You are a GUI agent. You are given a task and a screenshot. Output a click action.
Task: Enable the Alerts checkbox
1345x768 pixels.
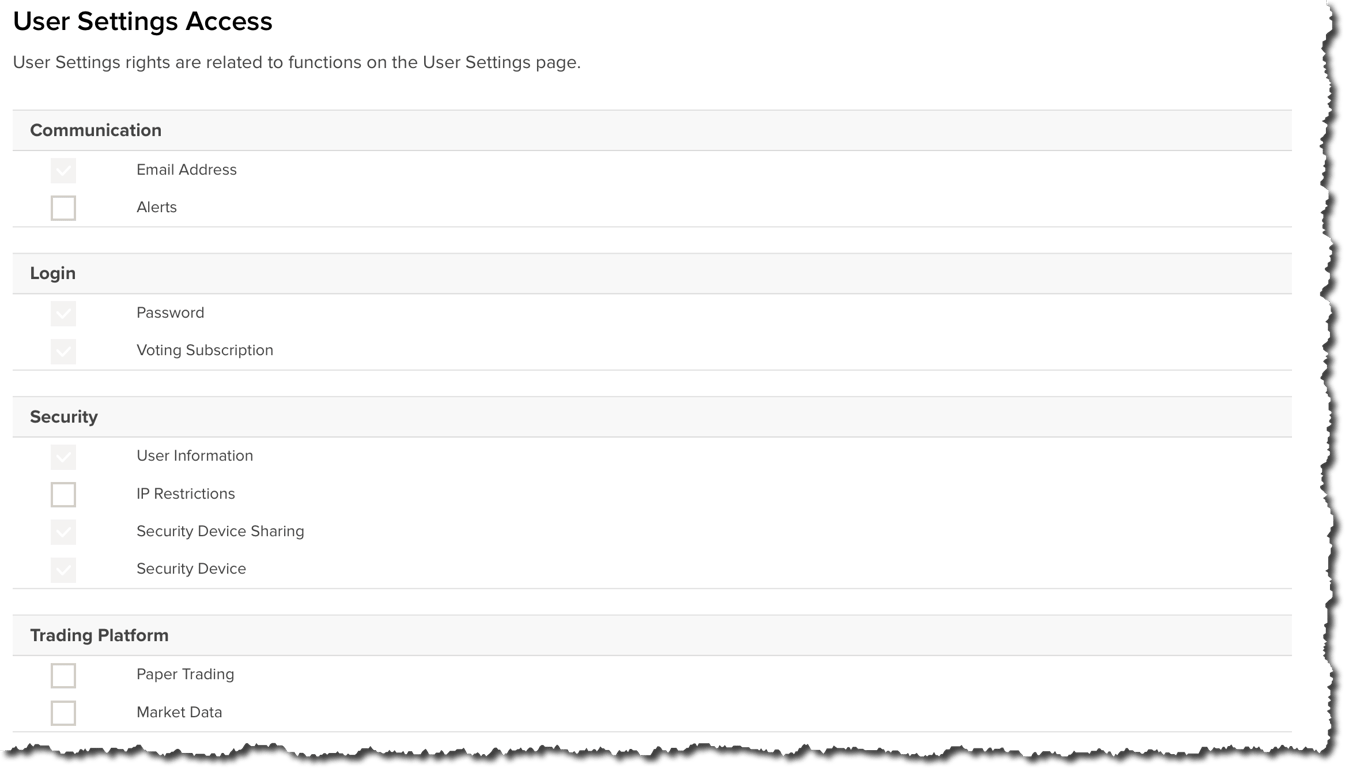(x=63, y=208)
